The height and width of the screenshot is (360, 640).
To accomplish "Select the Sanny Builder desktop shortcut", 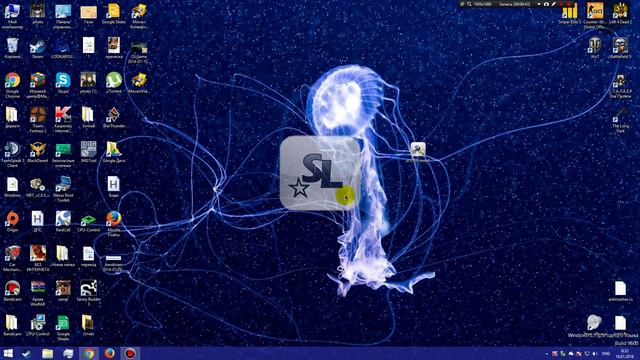I will tap(88, 293).
